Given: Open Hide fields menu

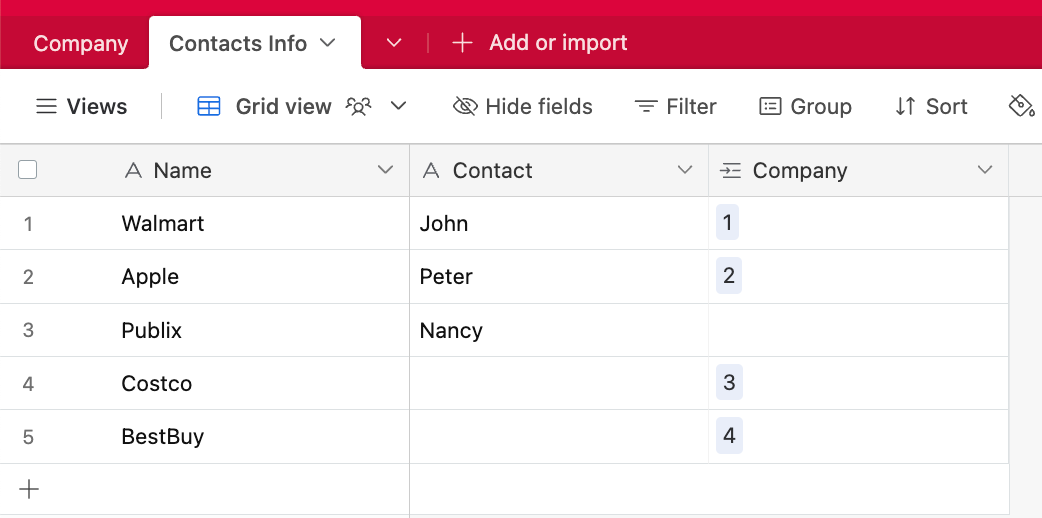Looking at the screenshot, I should point(522,106).
